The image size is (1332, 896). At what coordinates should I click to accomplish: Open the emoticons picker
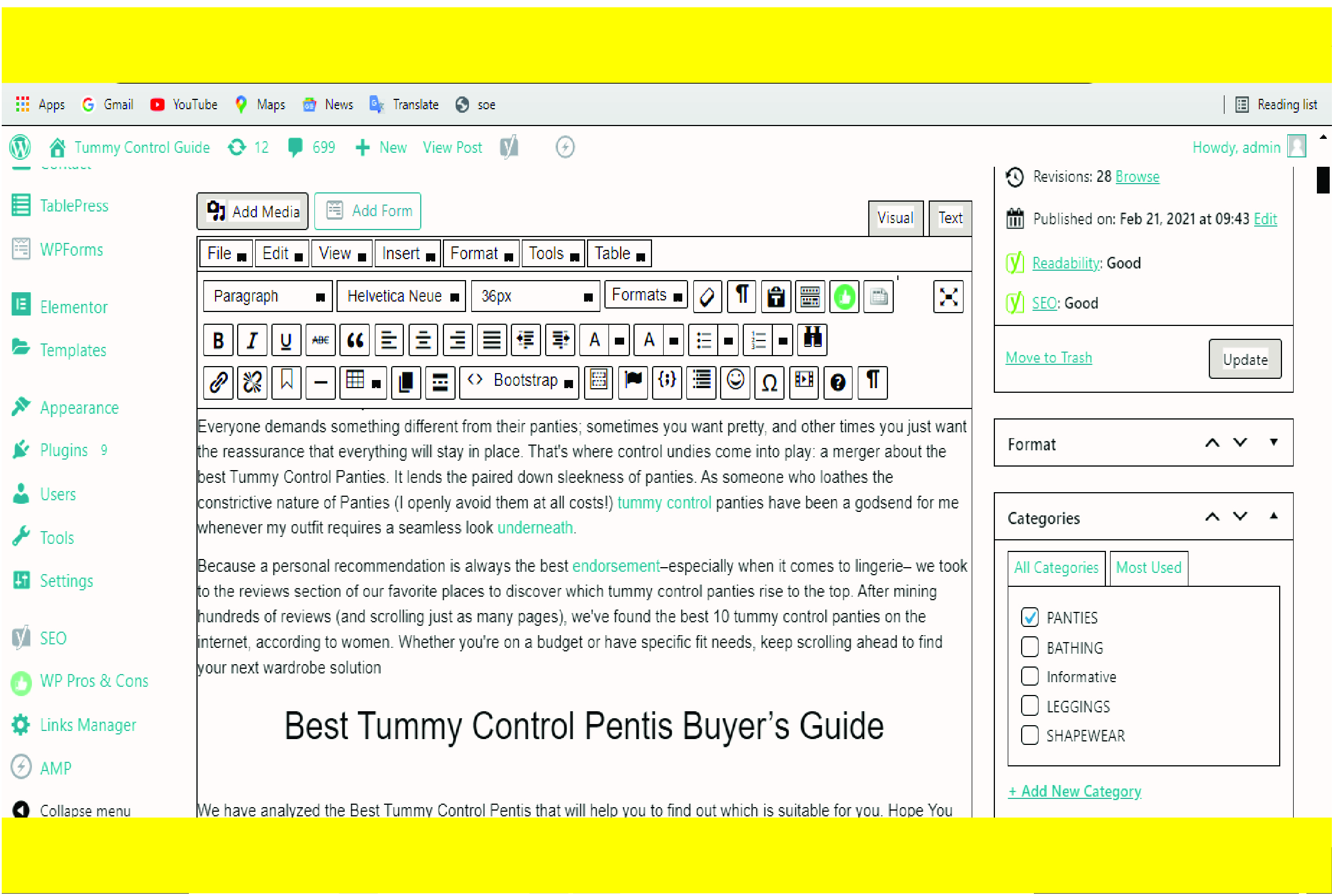tap(735, 382)
